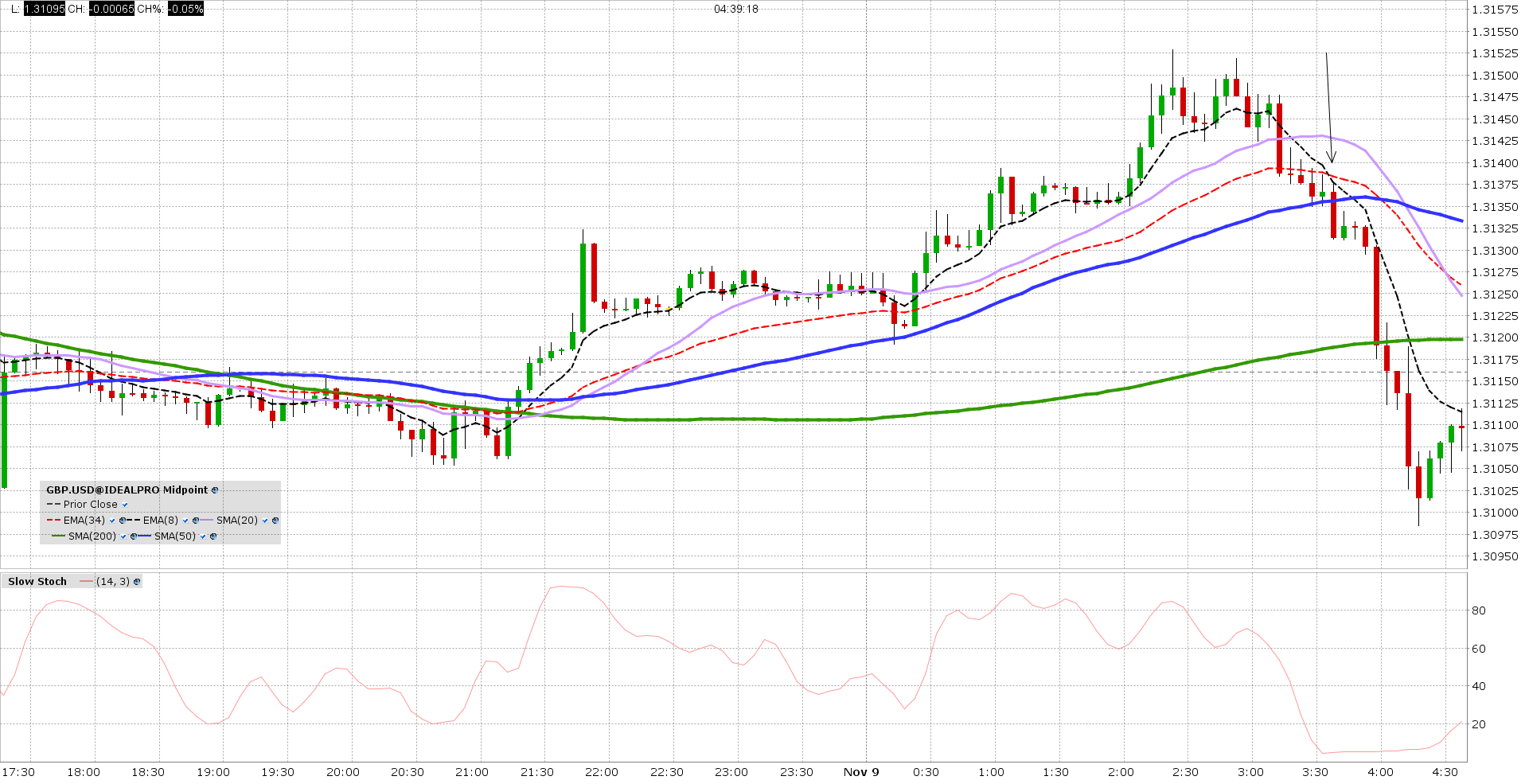The width and height of the screenshot is (1525, 784).
Task: Click the SMA(200) legend label
Action: pyautogui.click(x=92, y=536)
